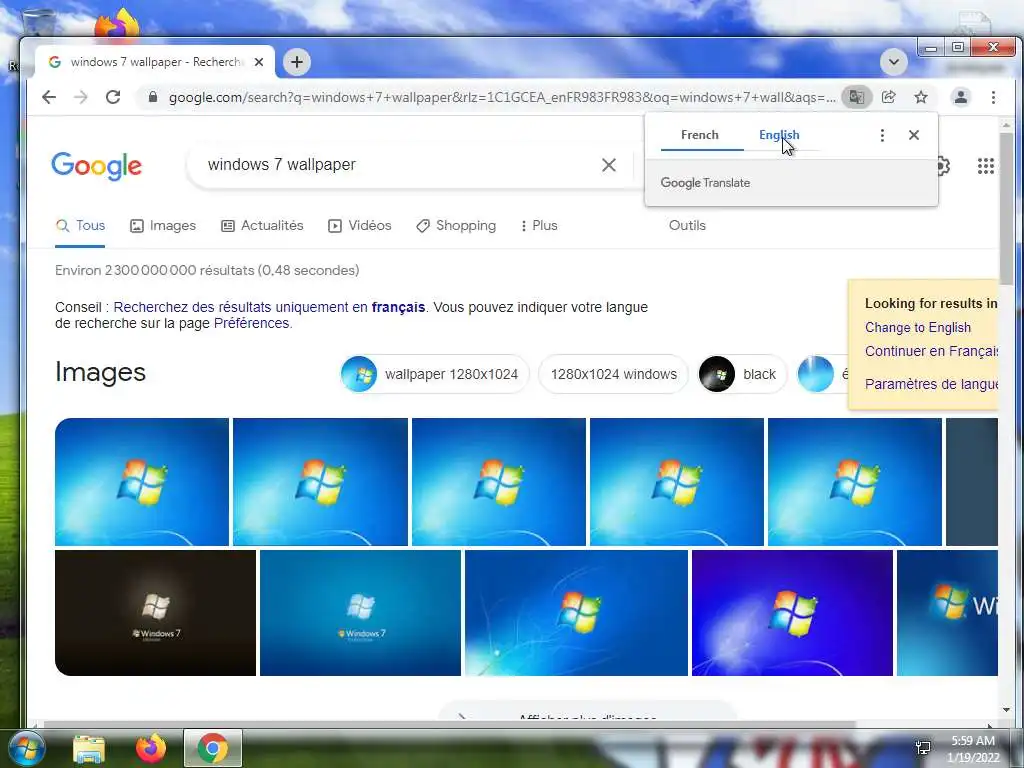Click link for results uniquement en français
This screenshot has width=1024, height=768.
pyautogui.click(x=269, y=308)
